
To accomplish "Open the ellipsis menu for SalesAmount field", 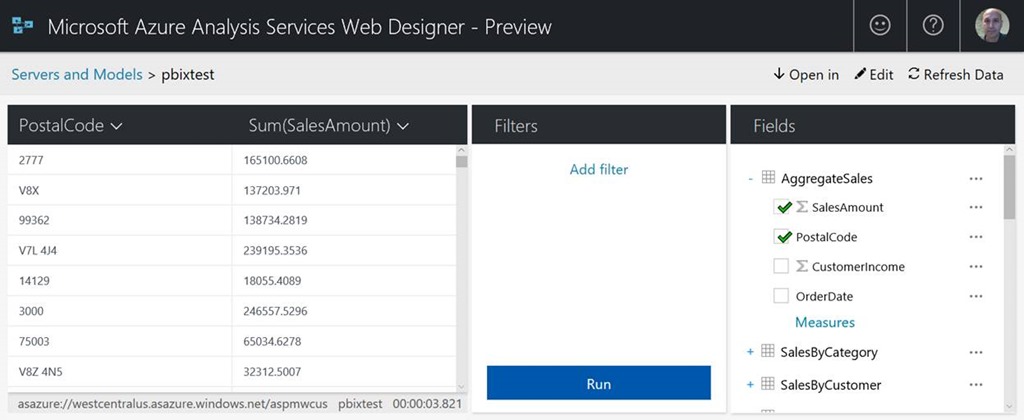I will [x=976, y=208].
